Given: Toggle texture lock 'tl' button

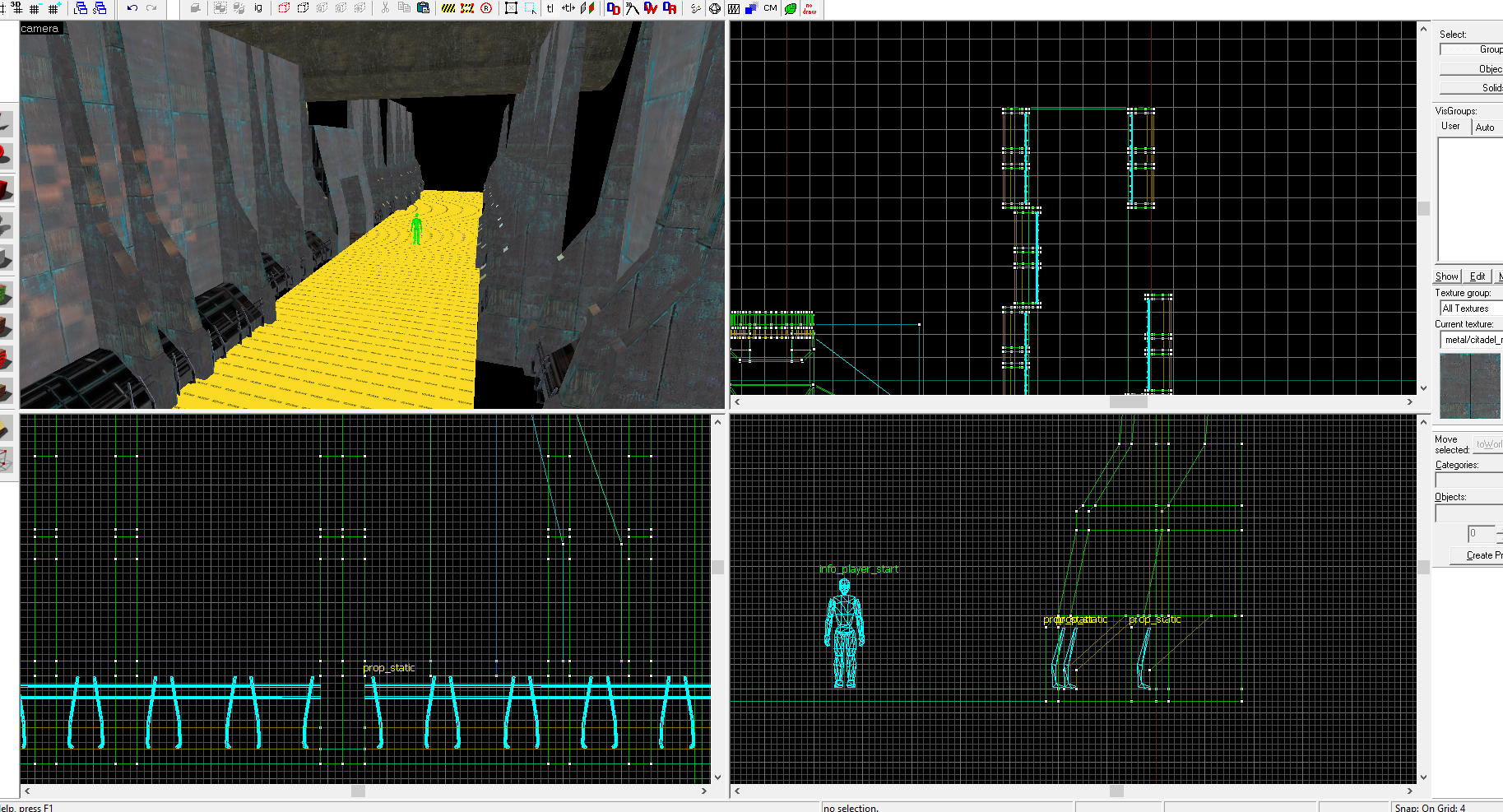Looking at the screenshot, I should (550, 8).
